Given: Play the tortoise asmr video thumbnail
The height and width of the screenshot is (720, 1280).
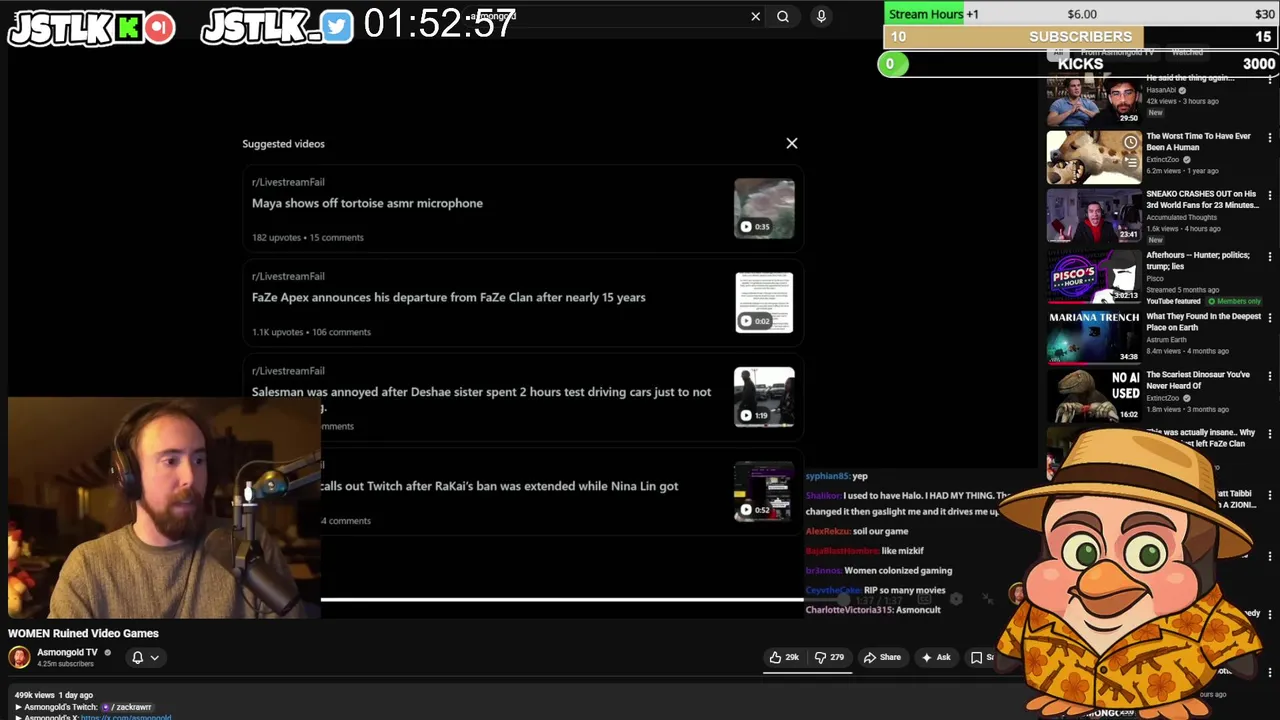Looking at the screenshot, I should point(764,208).
